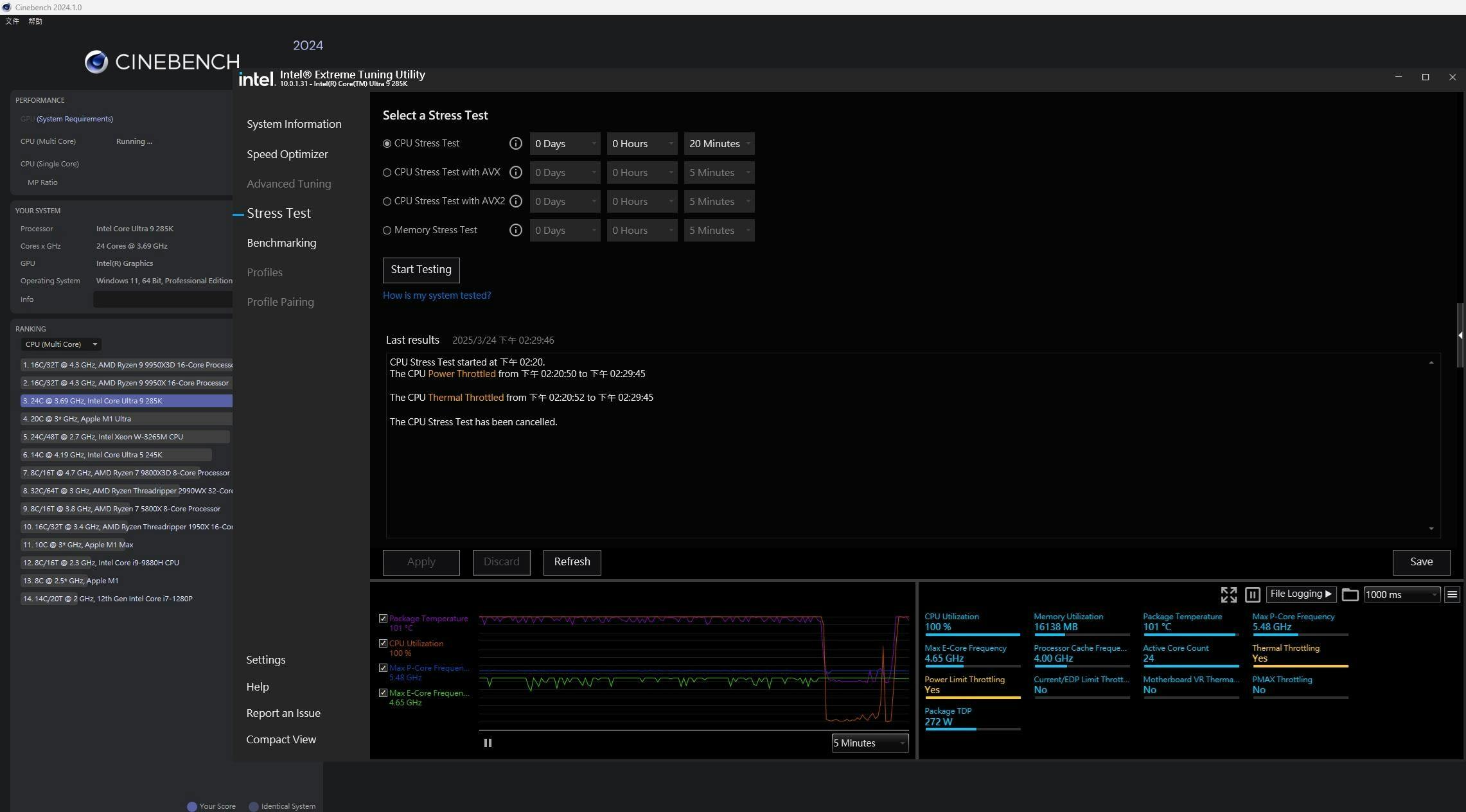The image size is (1466, 812).
Task: Click the info icon beside Memory Stress Test
Action: click(515, 230)
